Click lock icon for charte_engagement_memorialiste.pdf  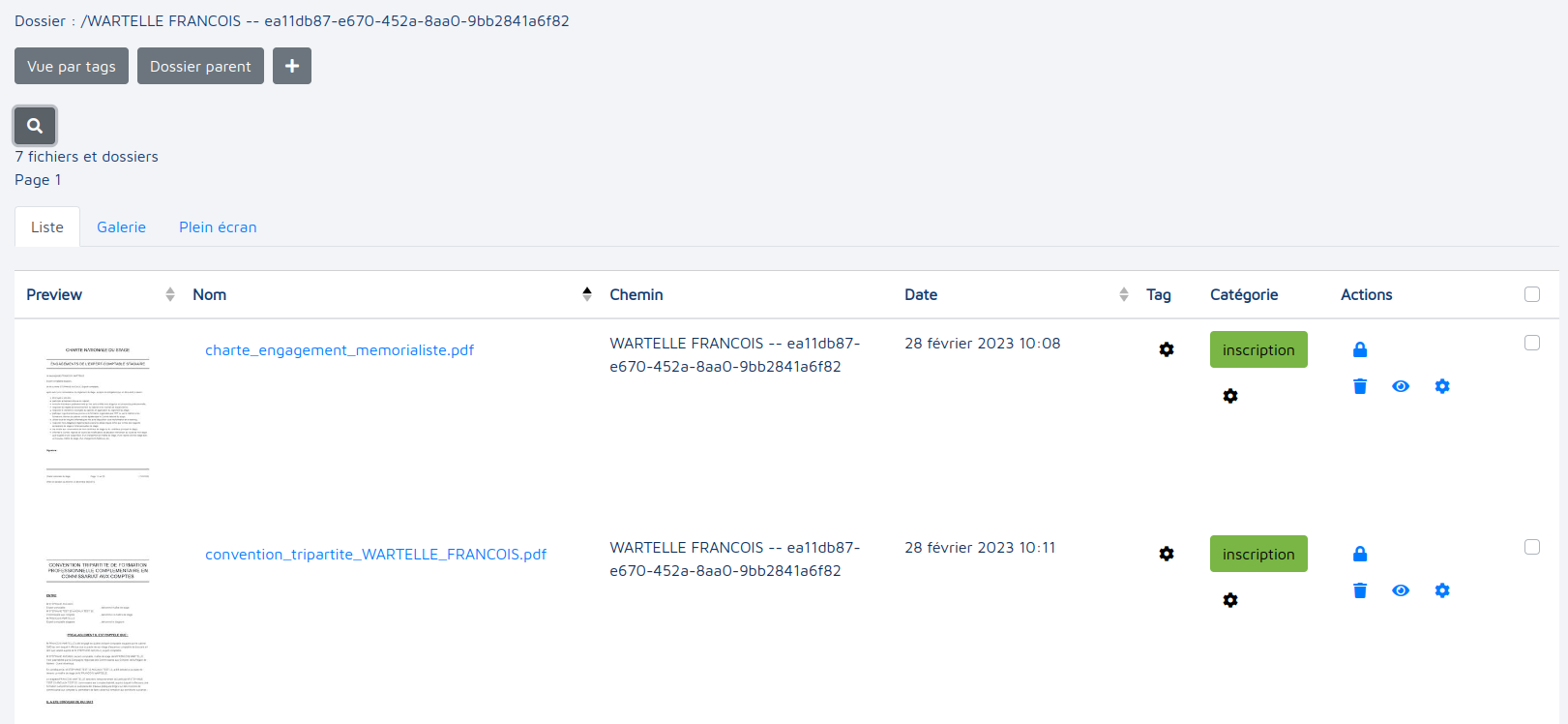point(1359,349)
